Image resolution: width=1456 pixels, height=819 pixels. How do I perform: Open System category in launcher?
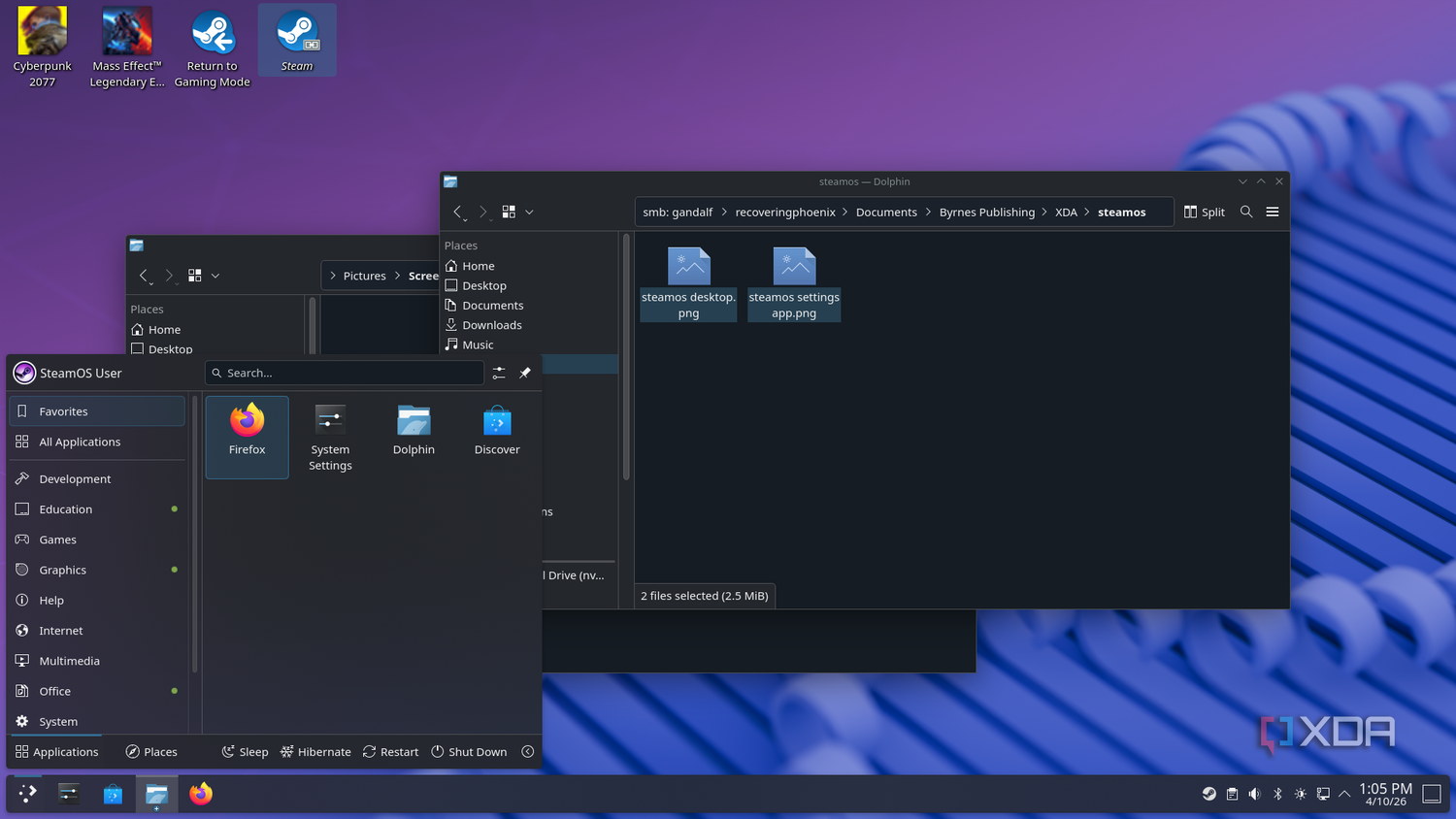coord(96,721)
